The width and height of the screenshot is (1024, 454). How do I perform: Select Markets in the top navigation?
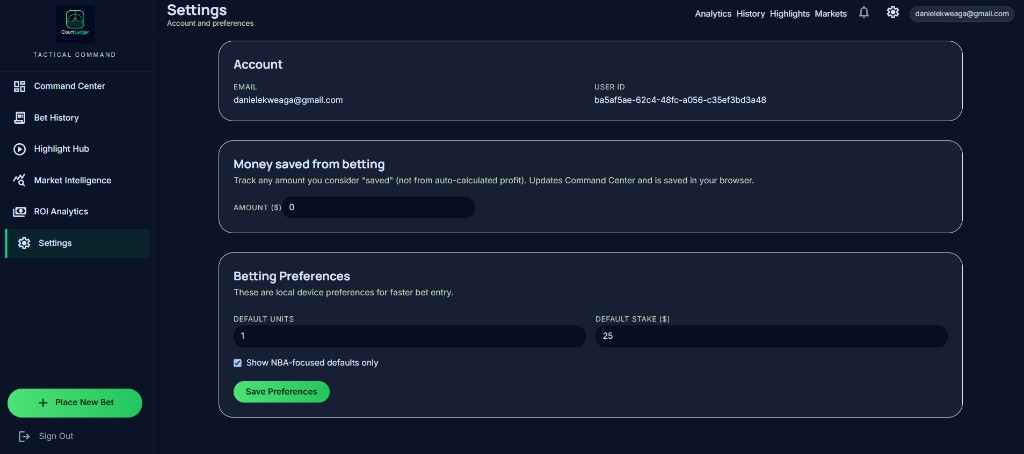point(831,13)
